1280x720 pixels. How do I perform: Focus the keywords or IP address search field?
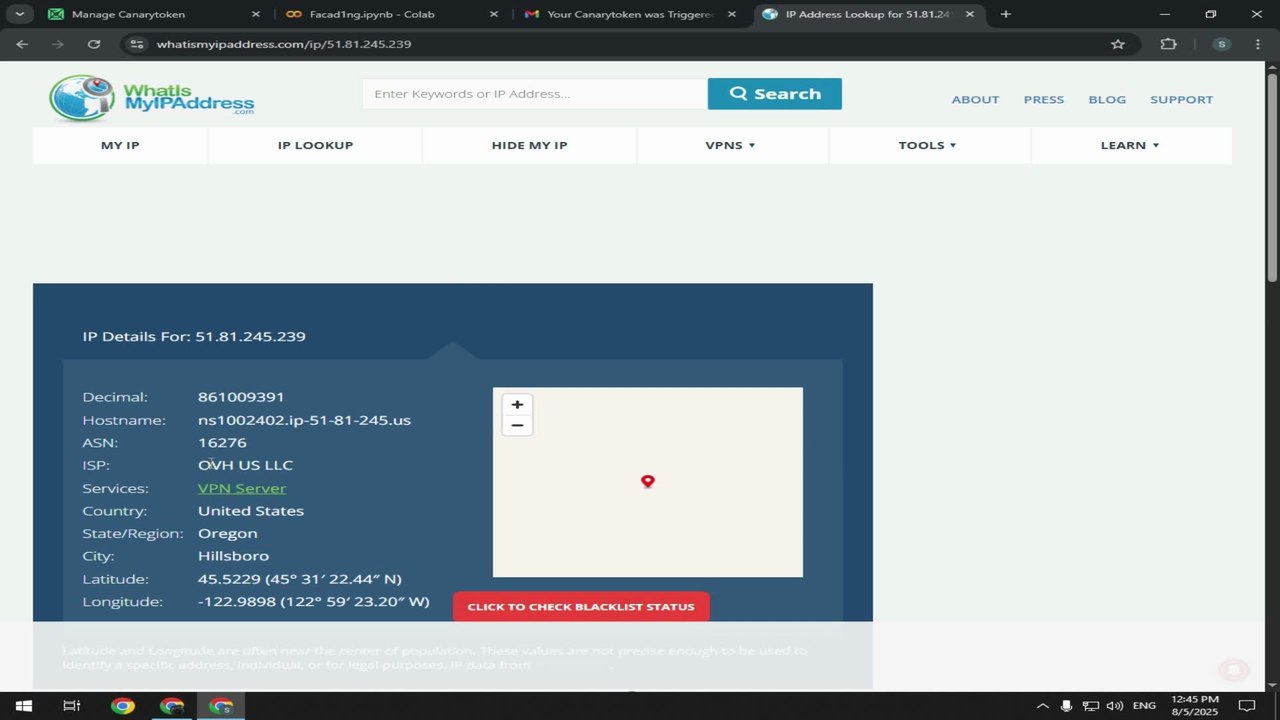[x=535, y=94]
